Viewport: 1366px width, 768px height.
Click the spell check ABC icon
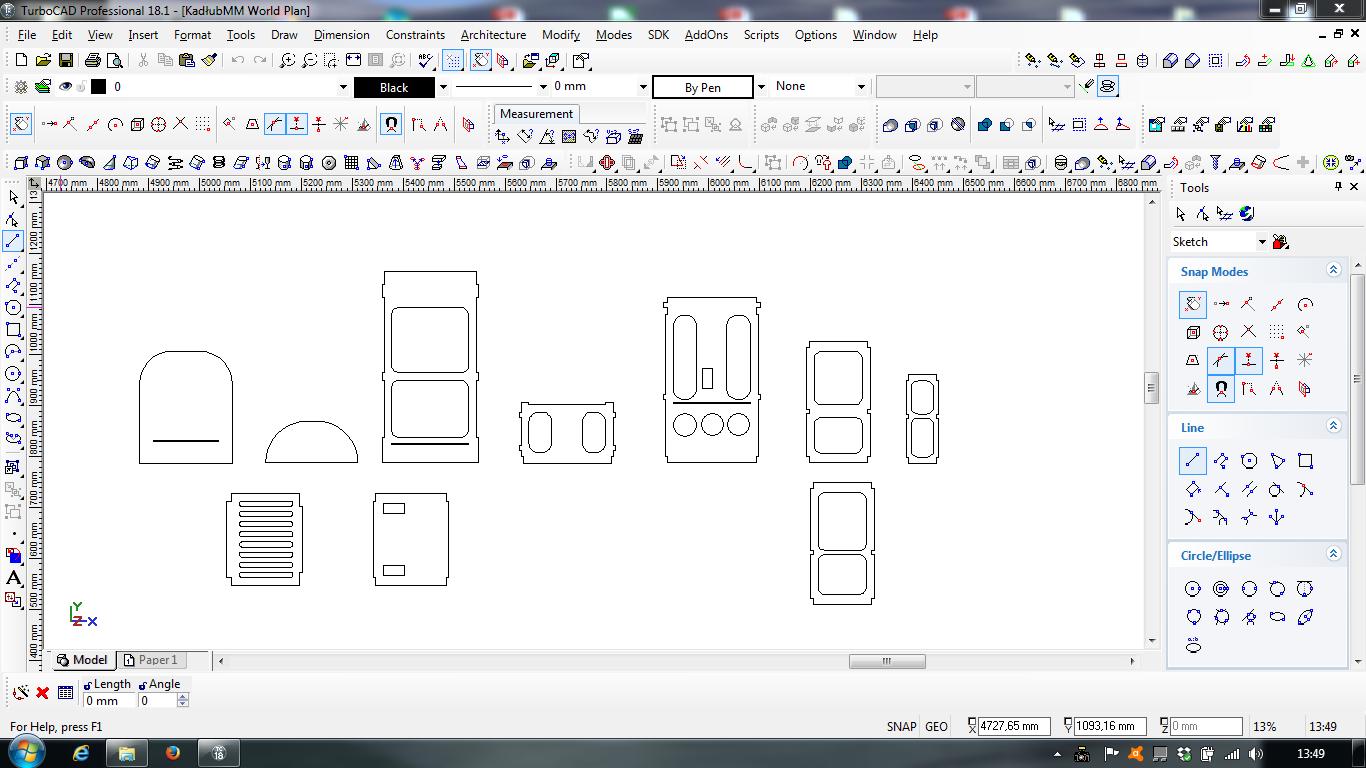pyautogui.click(x=425, y=60)
